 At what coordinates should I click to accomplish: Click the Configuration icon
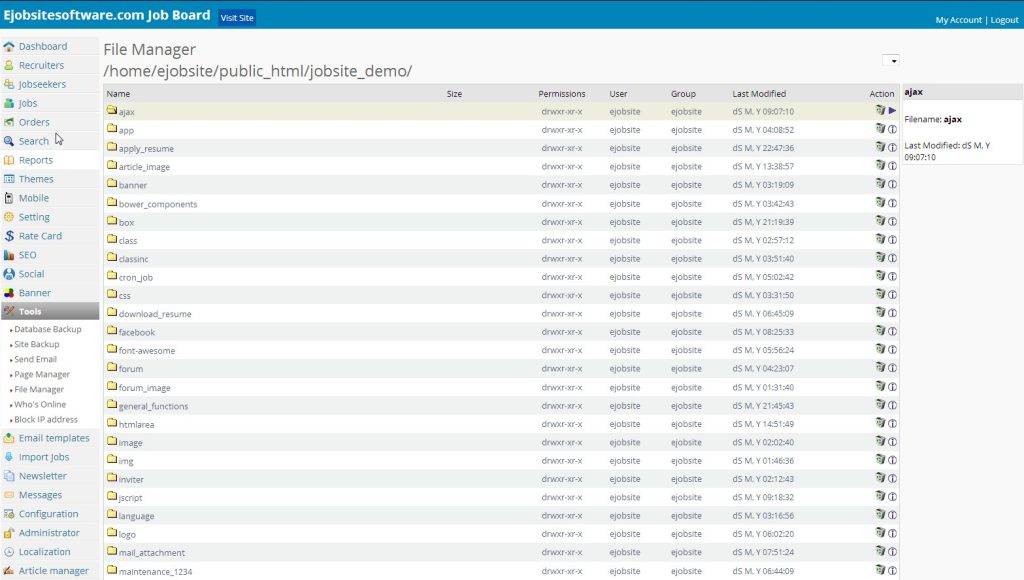coord(8,514)
